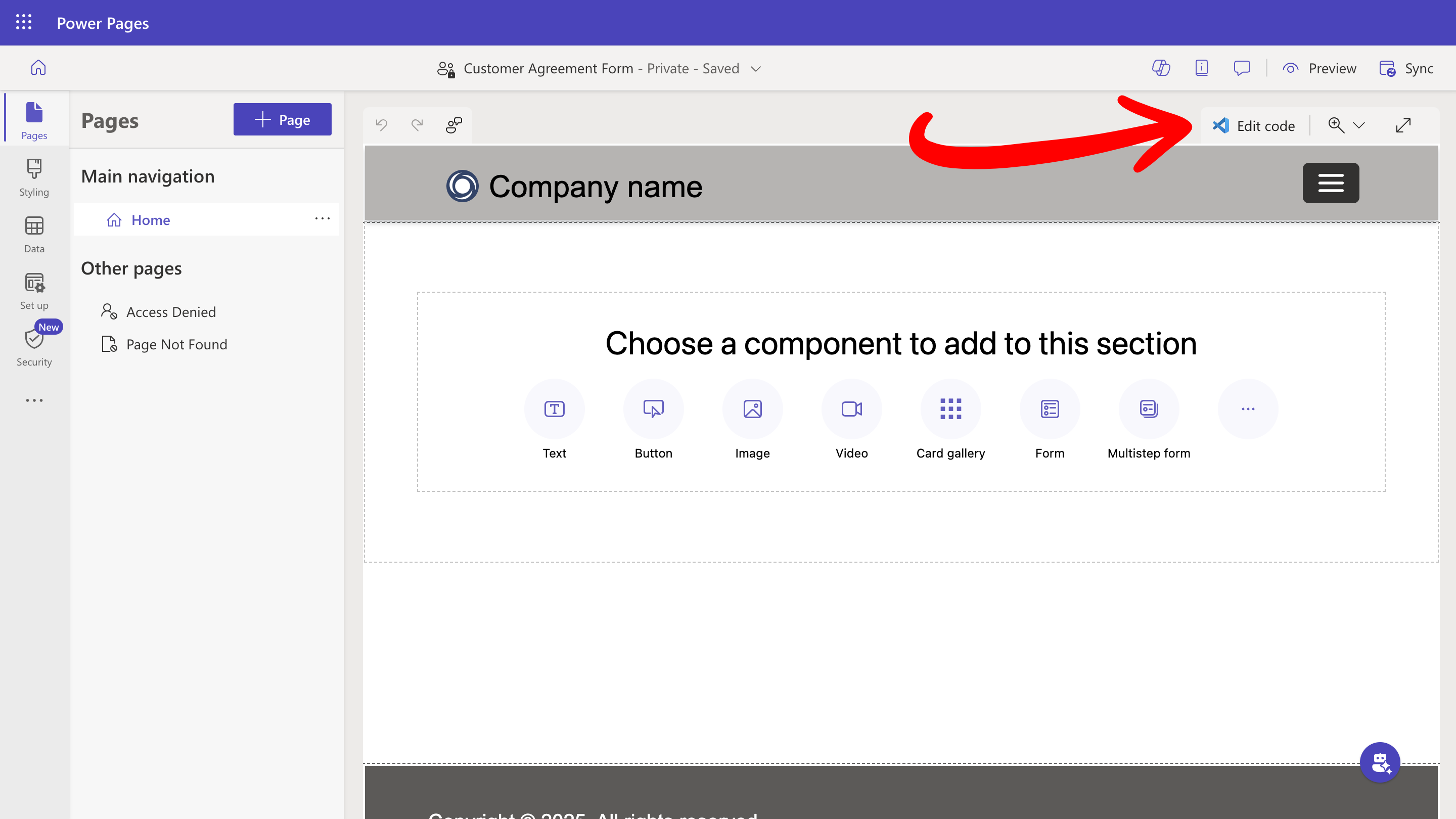The width and height of the screenshot is (1456, 819).
Task: Open more options for the Home page
Action: [322, 219]
